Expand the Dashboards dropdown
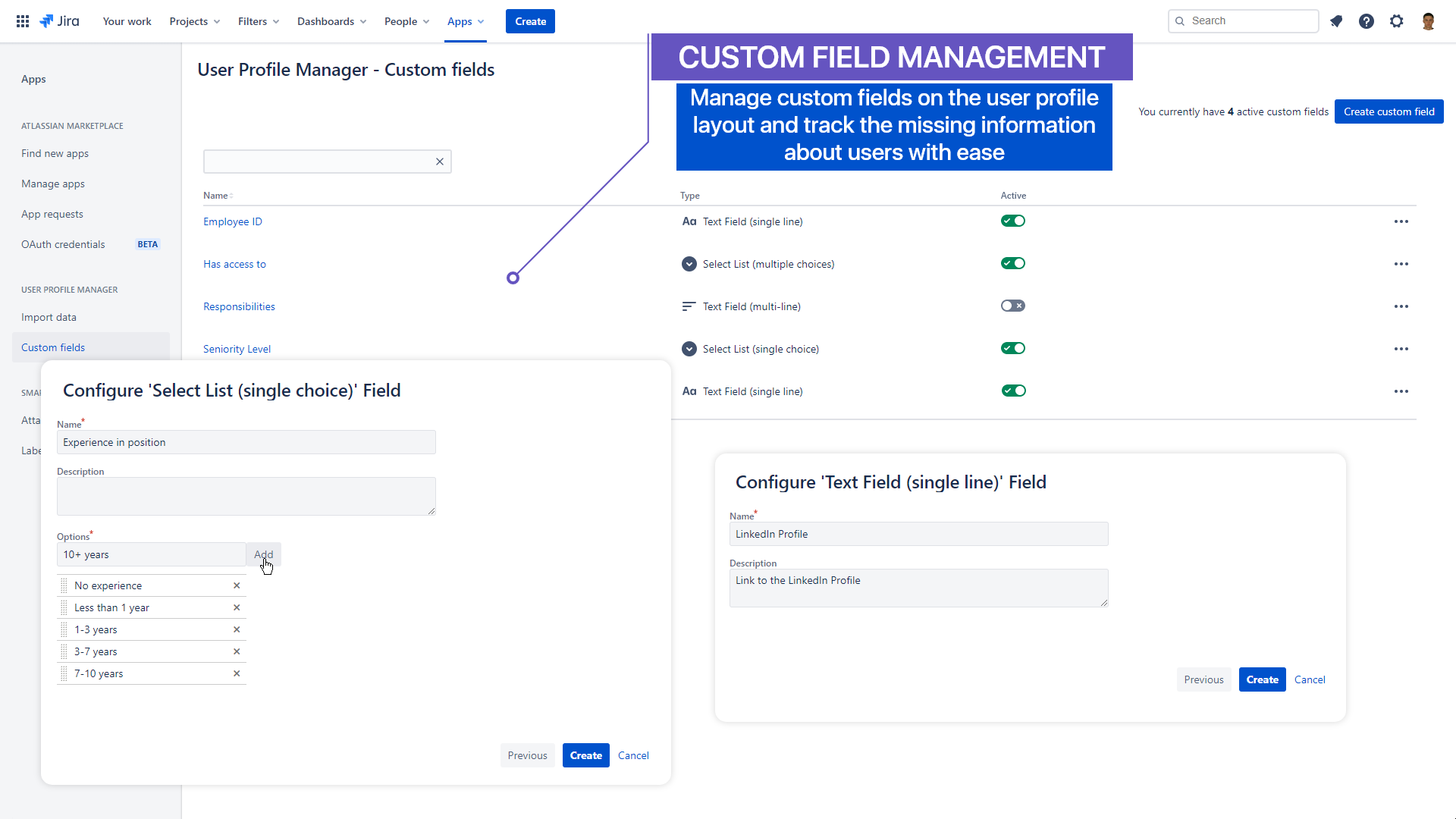 332,21
